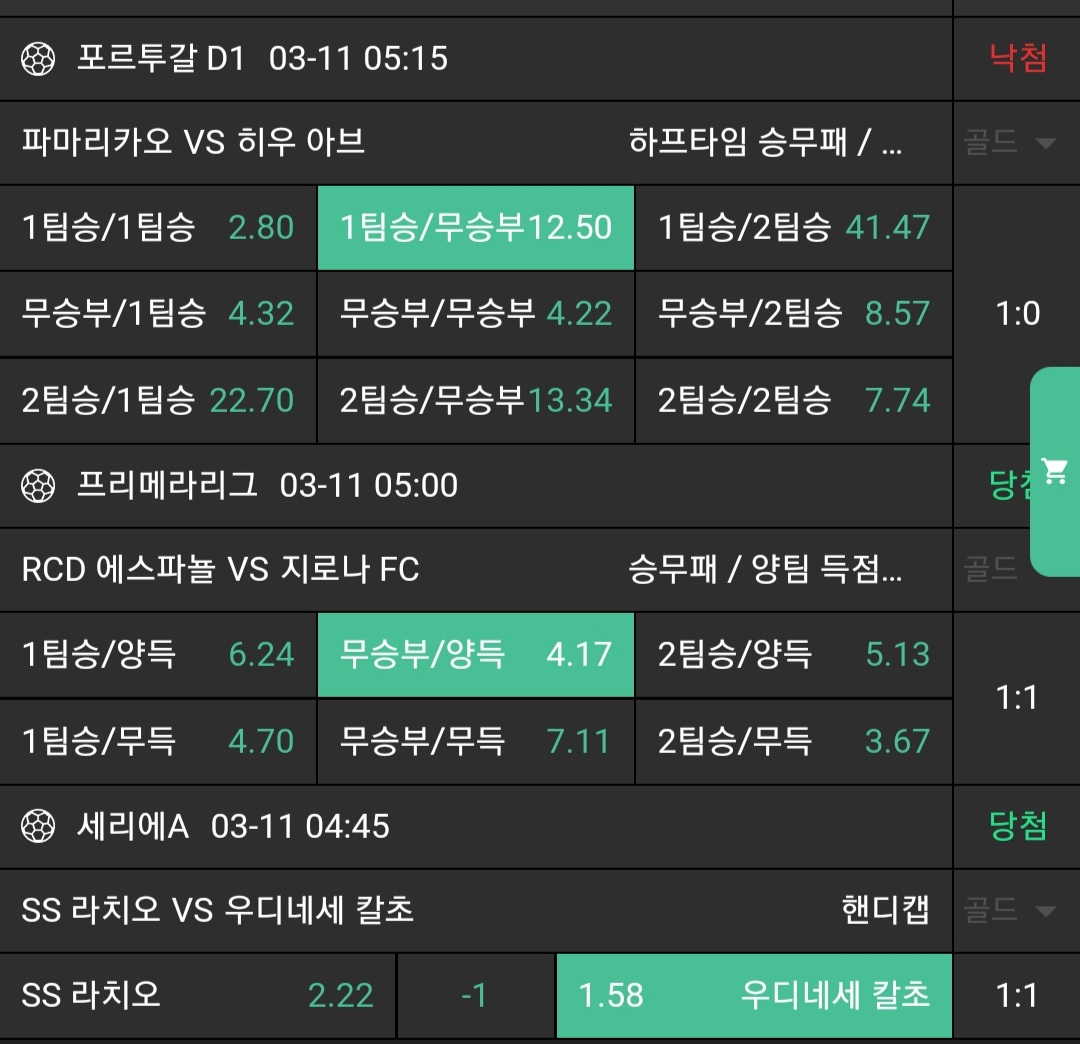Toggle the selected 1팀승/무승부 12.50 bet
Viewport: 1080px width, 1044px height.
476,228
